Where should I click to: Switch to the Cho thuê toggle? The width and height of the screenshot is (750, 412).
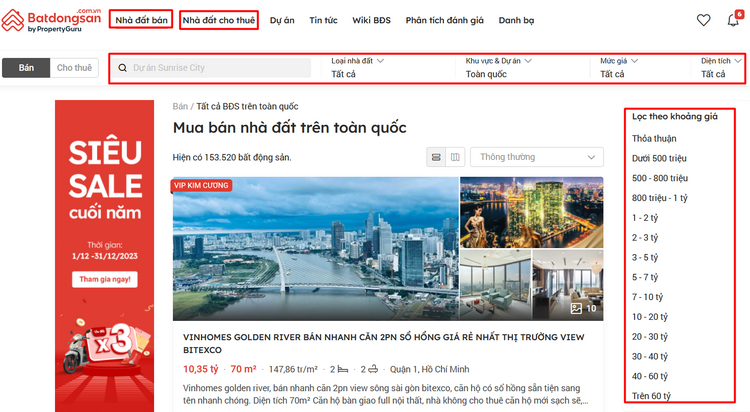tap(74, 68)
